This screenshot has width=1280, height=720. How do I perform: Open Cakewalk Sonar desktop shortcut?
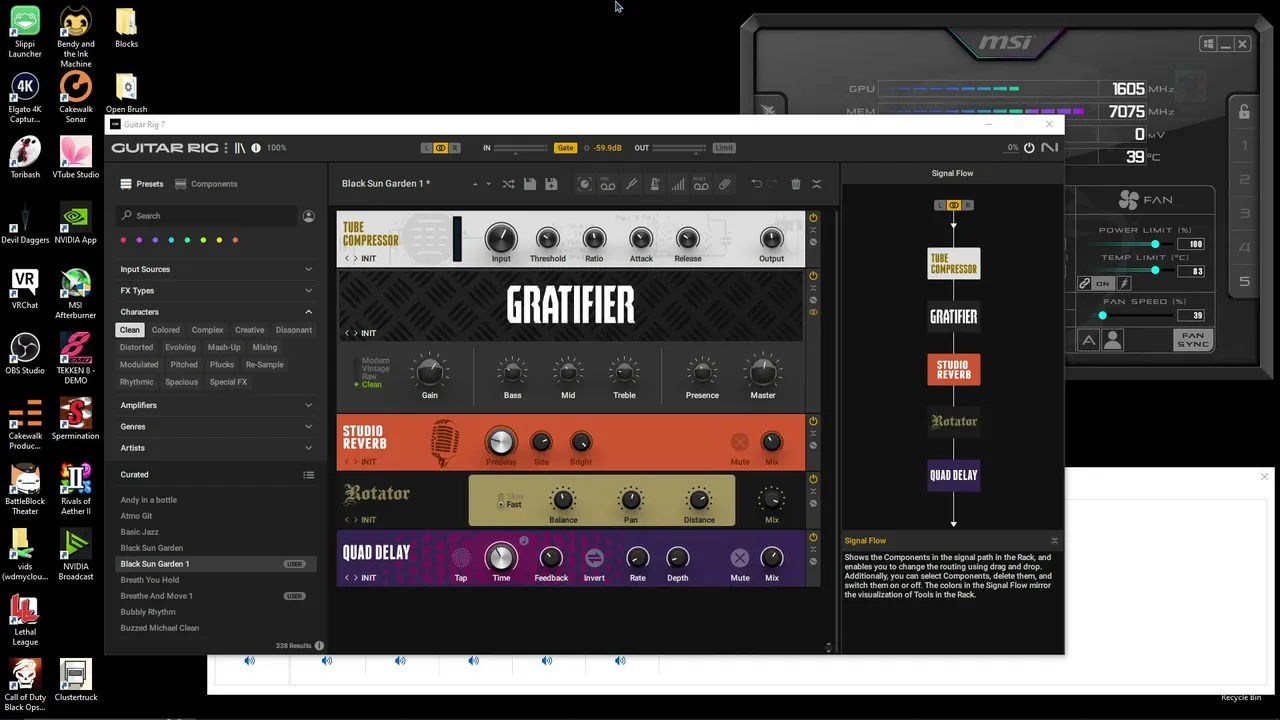pos(76,95)
